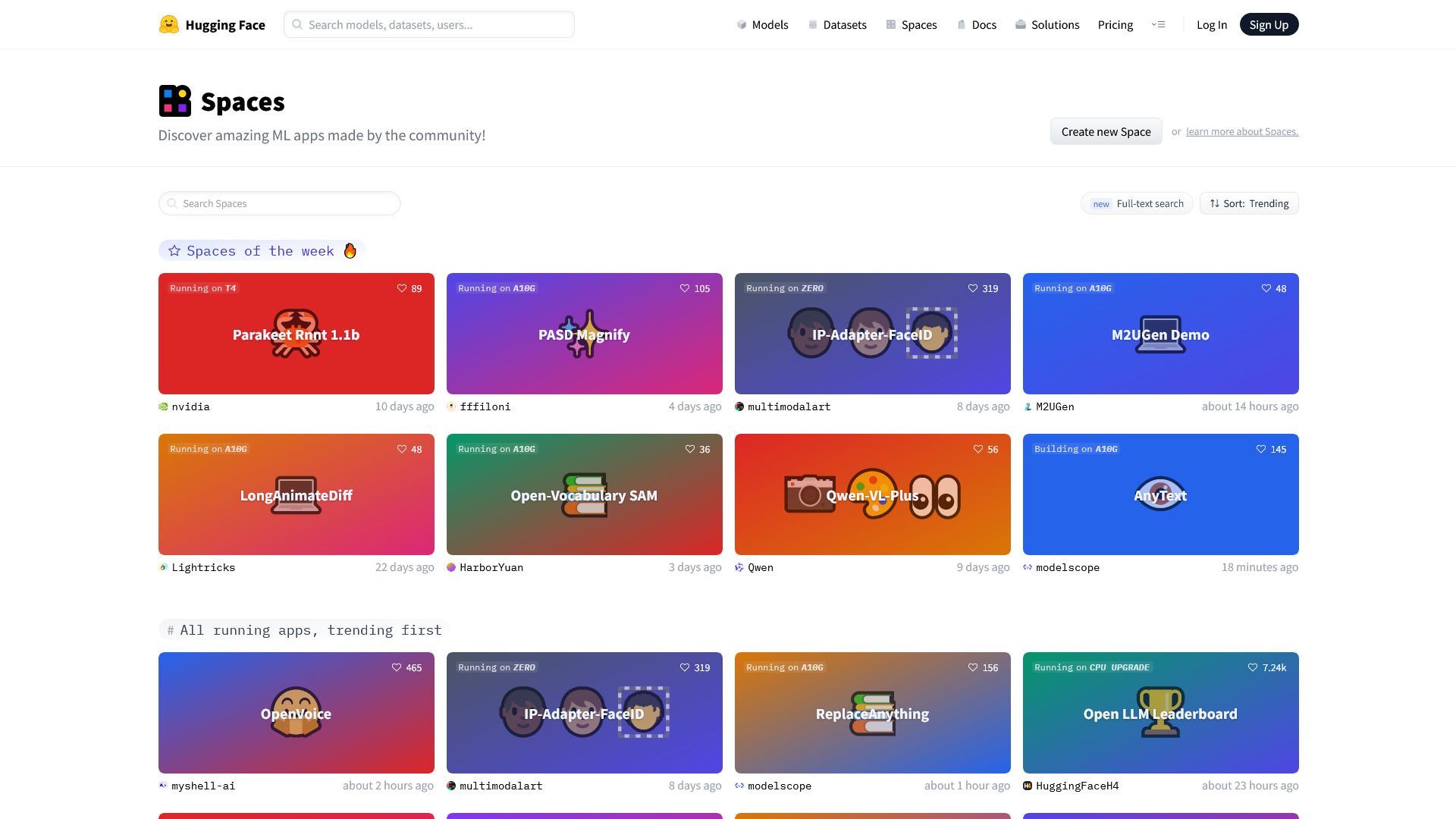Like the OpenVoice space with heart icon
The width and height of the screenshot is (1456, 819).
point(397,667)
